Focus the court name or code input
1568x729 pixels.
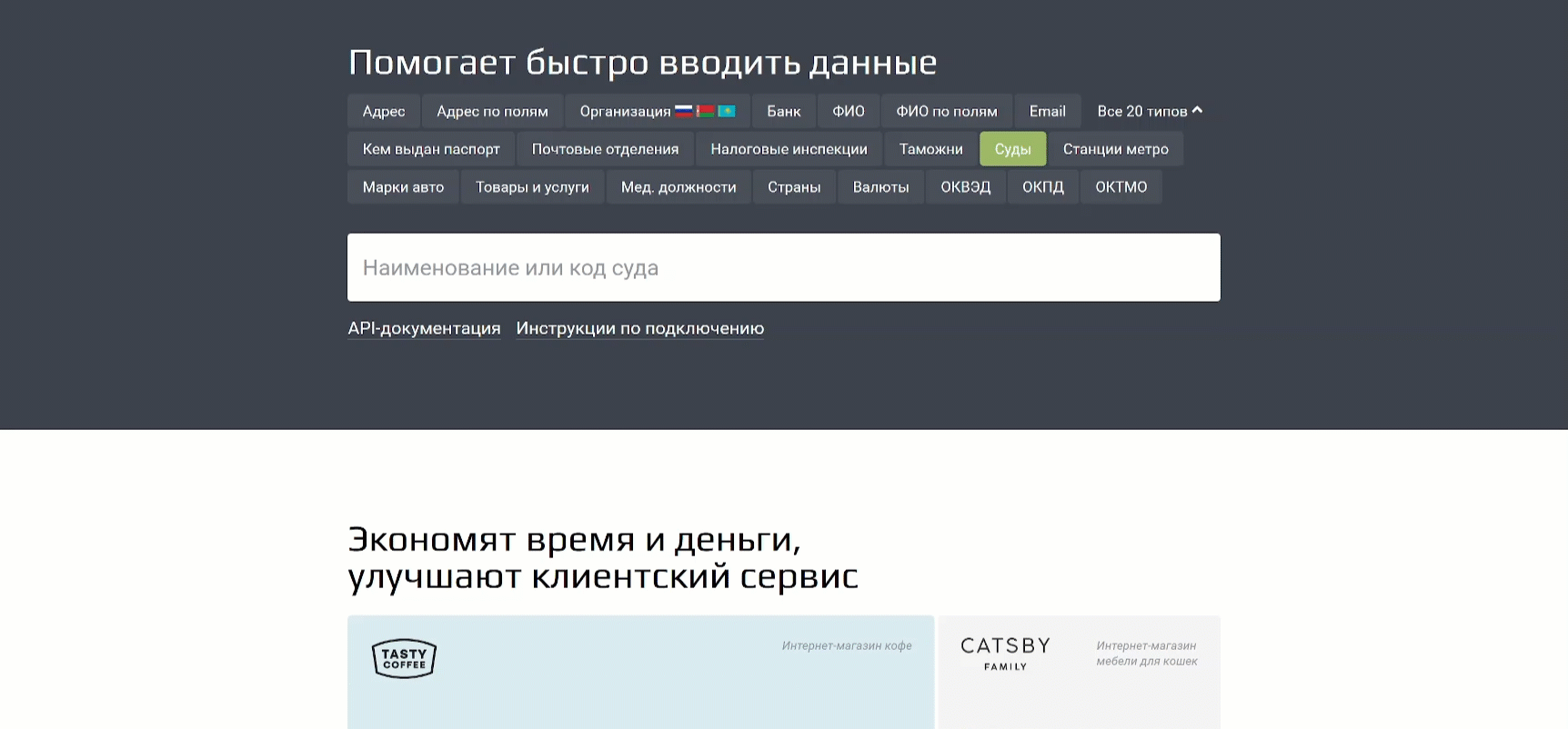(783, 267)
